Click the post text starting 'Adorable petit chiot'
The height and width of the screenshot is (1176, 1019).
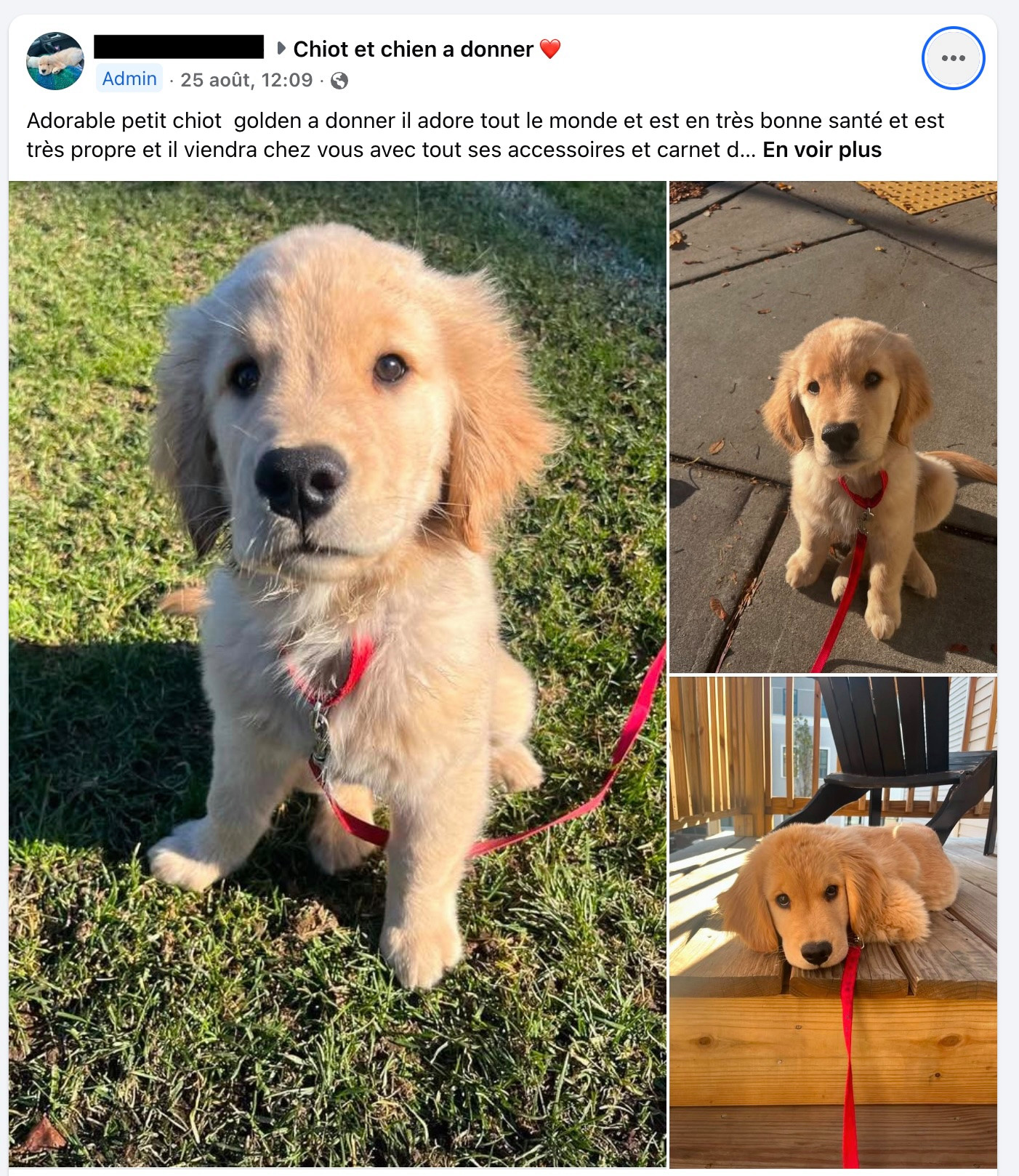[x=486, y=135]
